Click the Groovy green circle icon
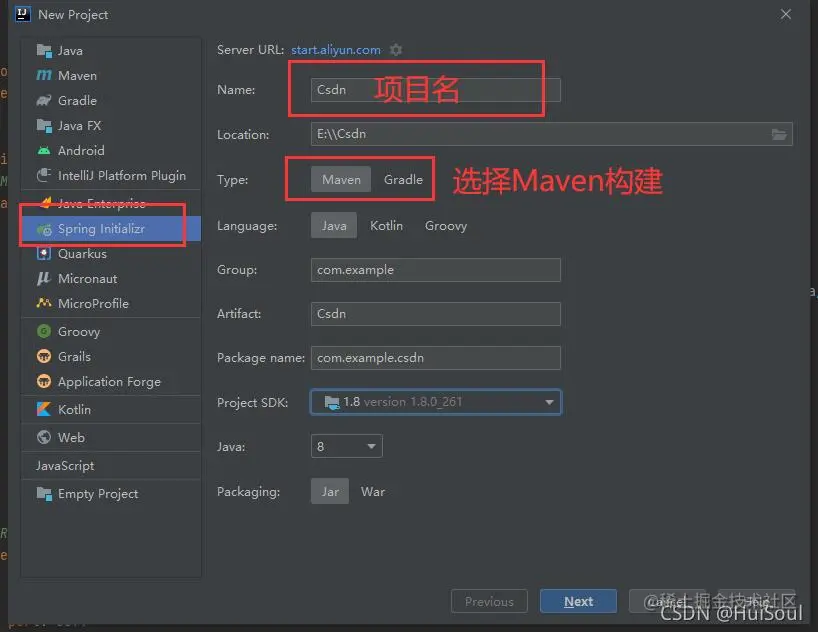The width and height of the screenshot is (818, 632). 44,331
